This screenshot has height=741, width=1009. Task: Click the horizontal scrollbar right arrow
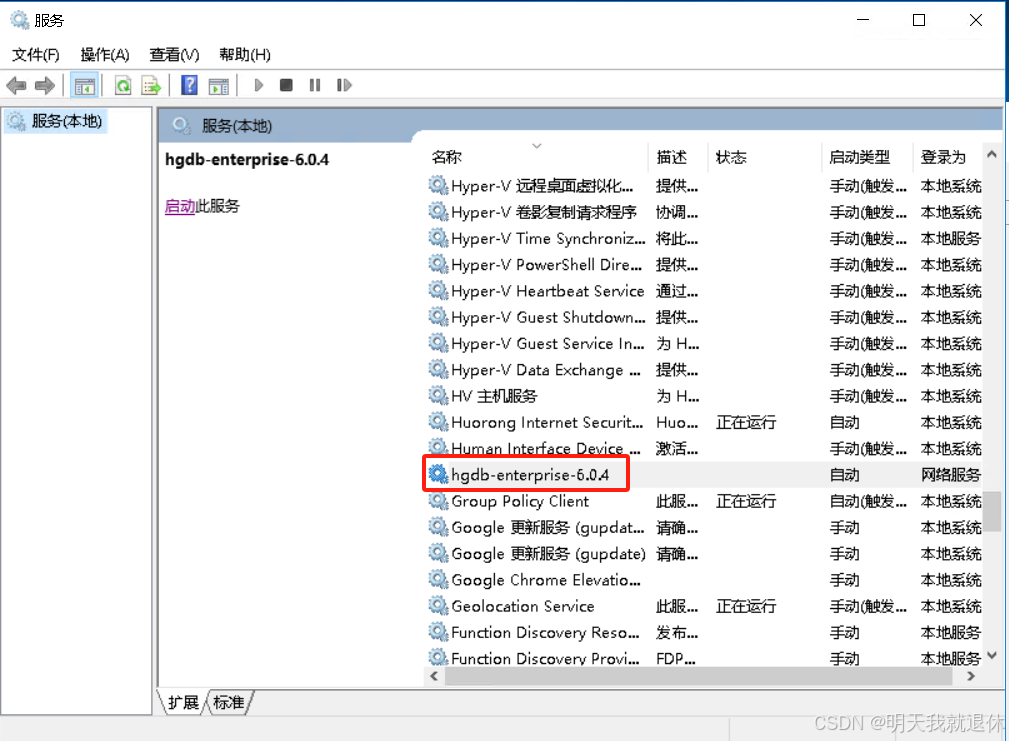point(971,676)
